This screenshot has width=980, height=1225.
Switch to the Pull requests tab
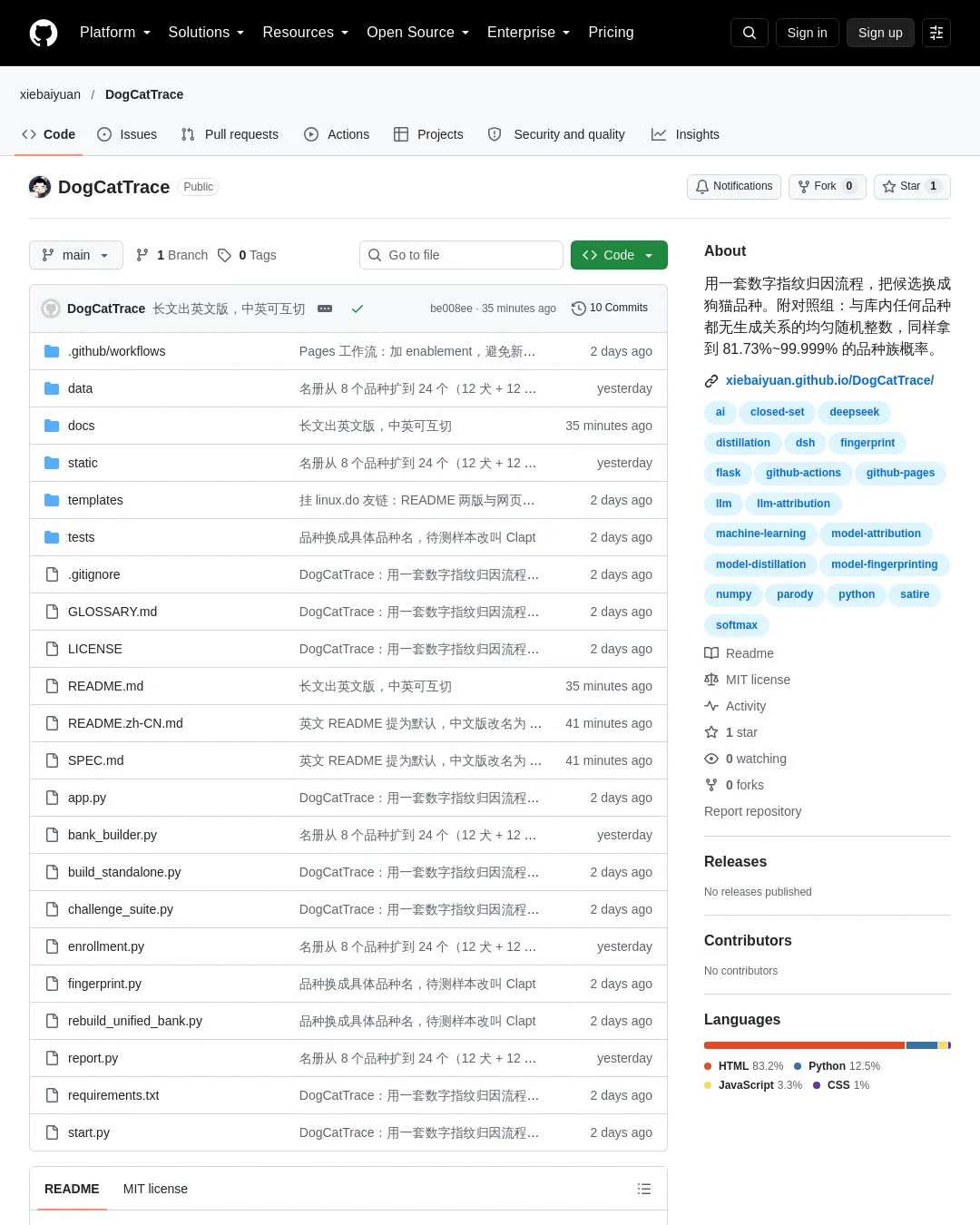click(230, 134)
